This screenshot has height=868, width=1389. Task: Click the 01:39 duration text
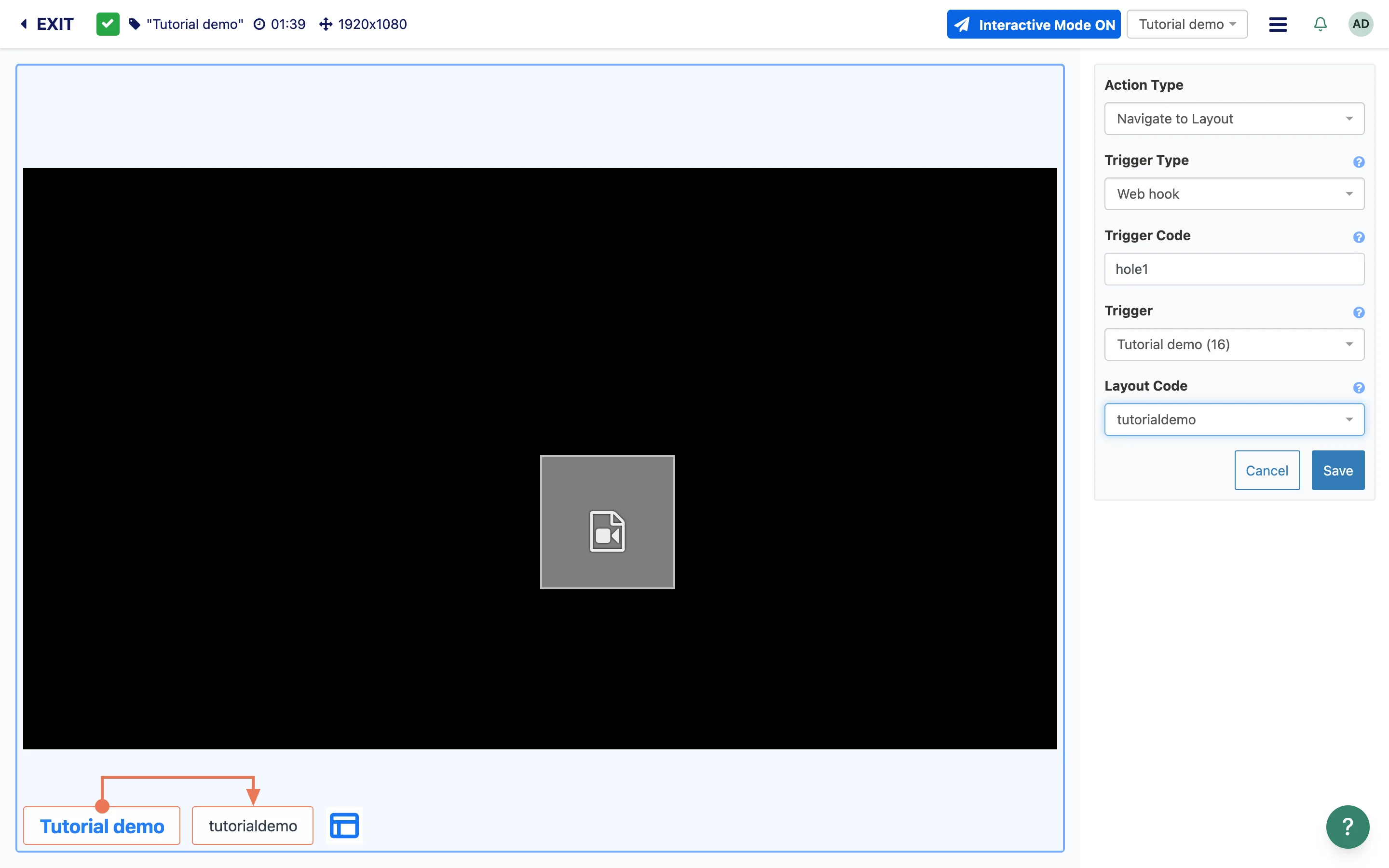(x=288, y=24)
